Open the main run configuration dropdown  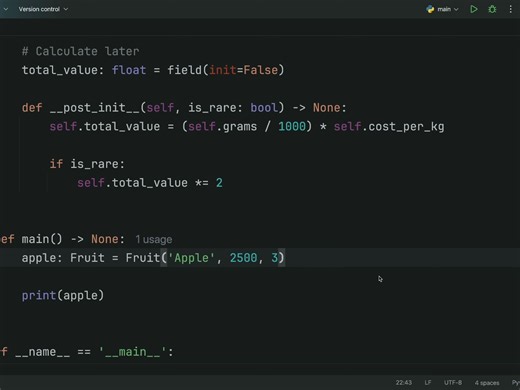pyautogui.click(x=443, y=9)
